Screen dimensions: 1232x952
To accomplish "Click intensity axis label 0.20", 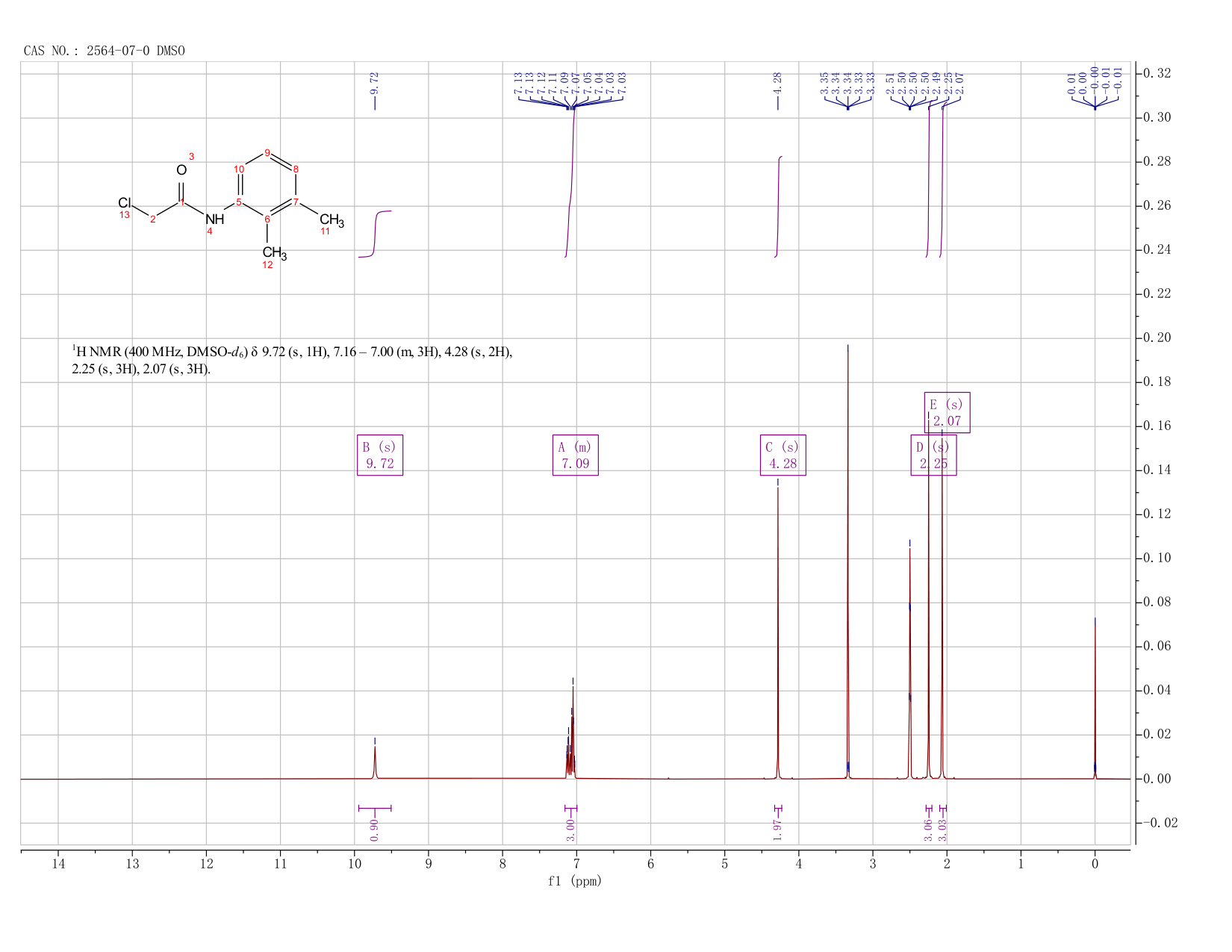I will (x=1156, y=338).
